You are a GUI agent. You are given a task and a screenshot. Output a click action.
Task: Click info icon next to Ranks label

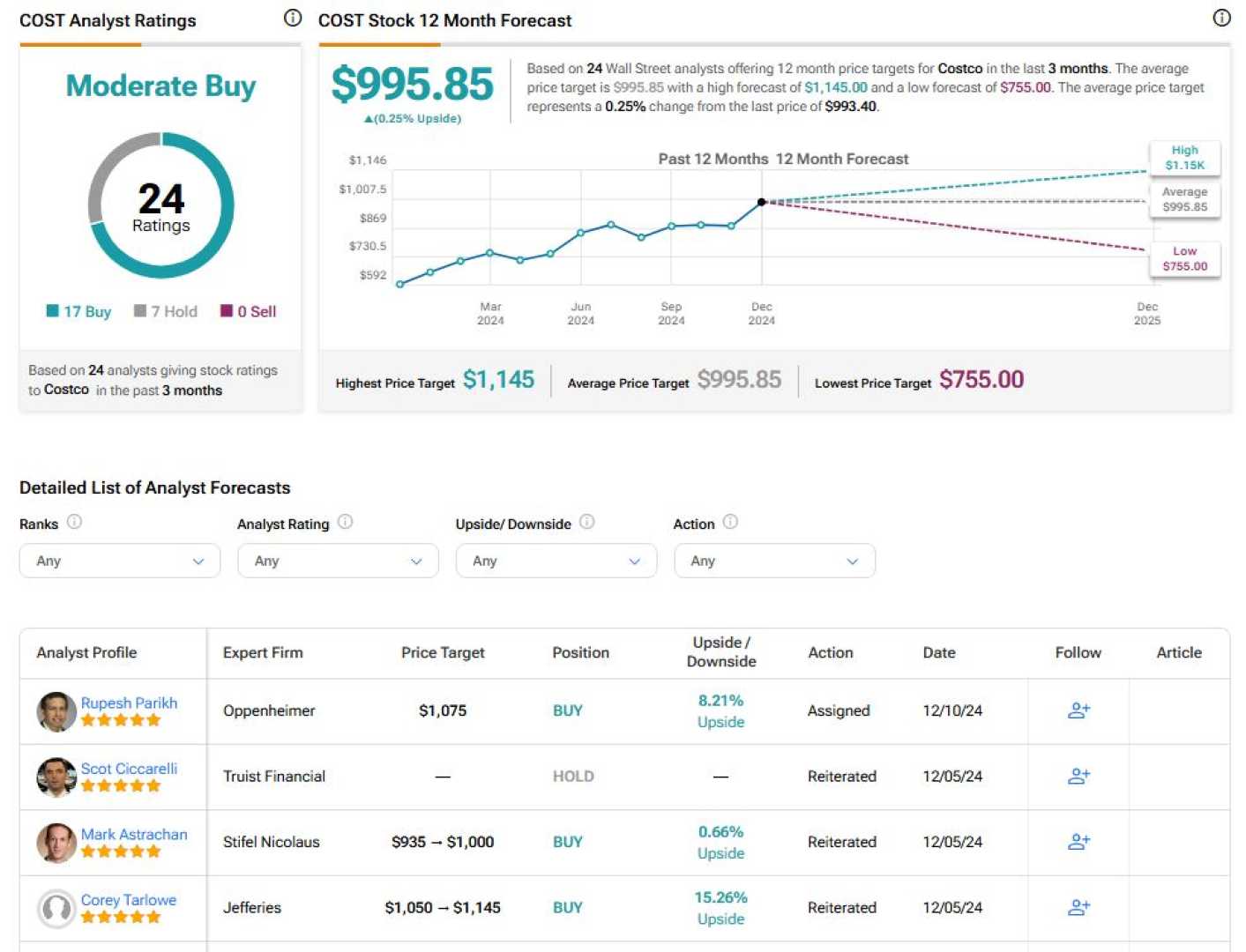75,522
